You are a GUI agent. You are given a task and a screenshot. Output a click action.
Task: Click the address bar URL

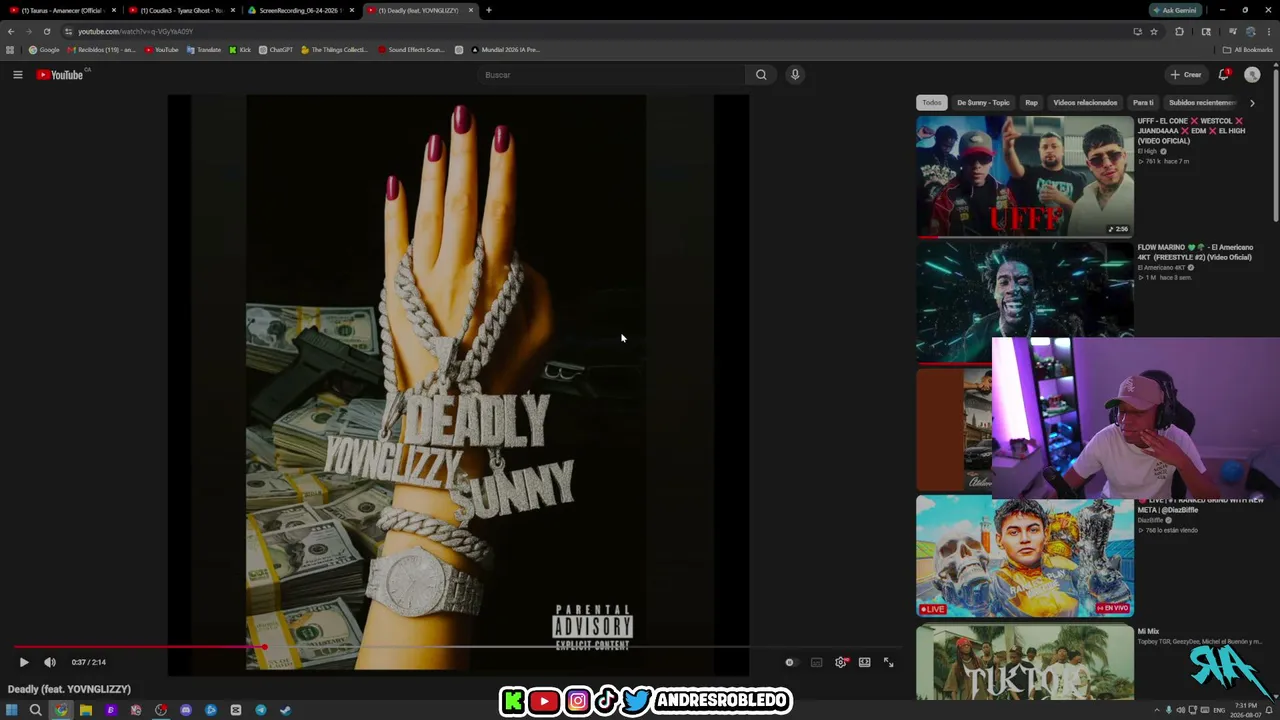(x=136, y=31)
